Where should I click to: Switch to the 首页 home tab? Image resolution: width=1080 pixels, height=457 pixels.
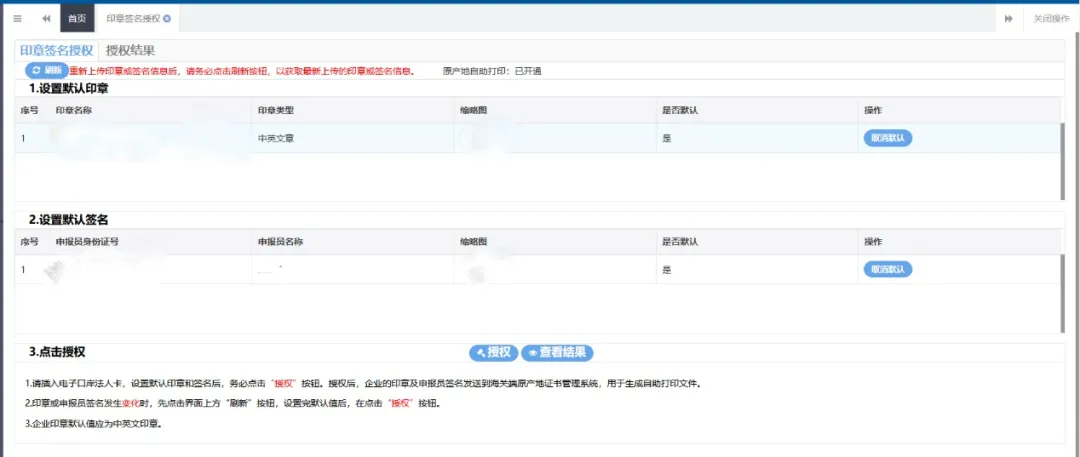point(76,19)
